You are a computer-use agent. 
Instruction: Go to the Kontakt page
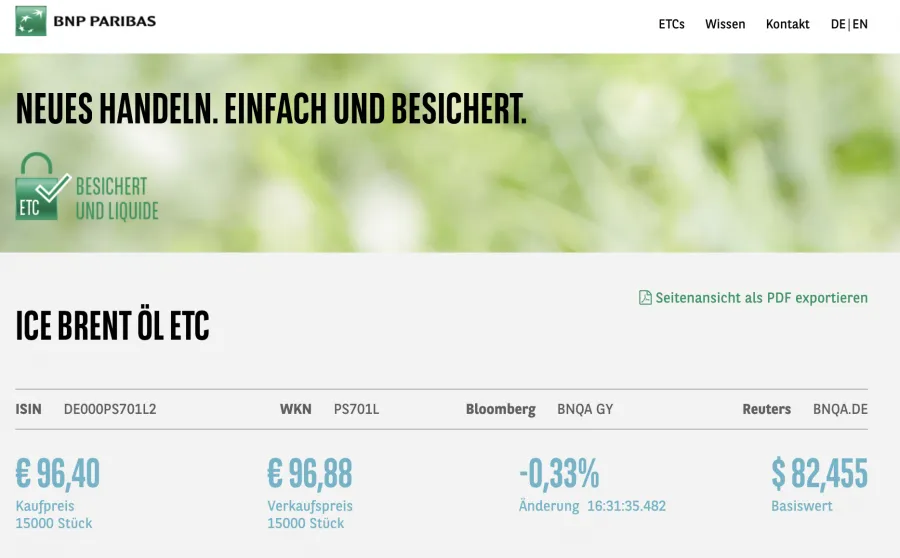[x=788, y=24]
